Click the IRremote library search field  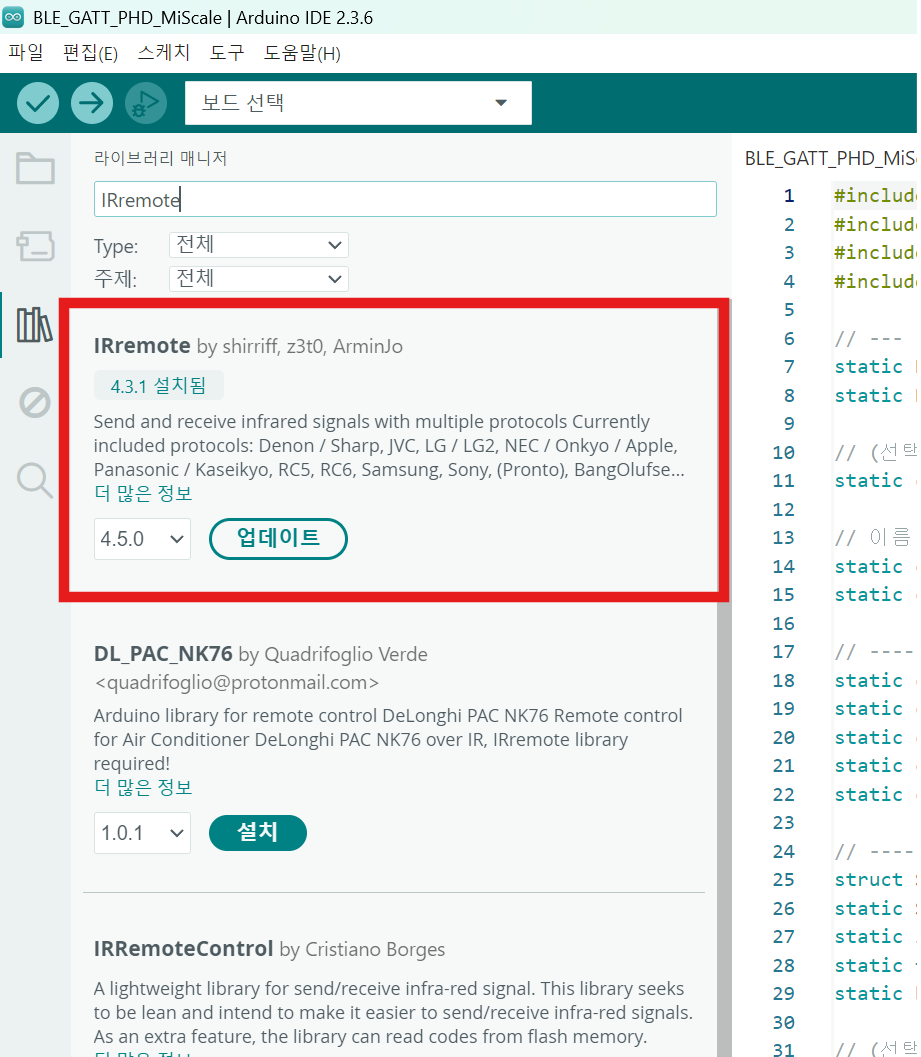[405, 200]
